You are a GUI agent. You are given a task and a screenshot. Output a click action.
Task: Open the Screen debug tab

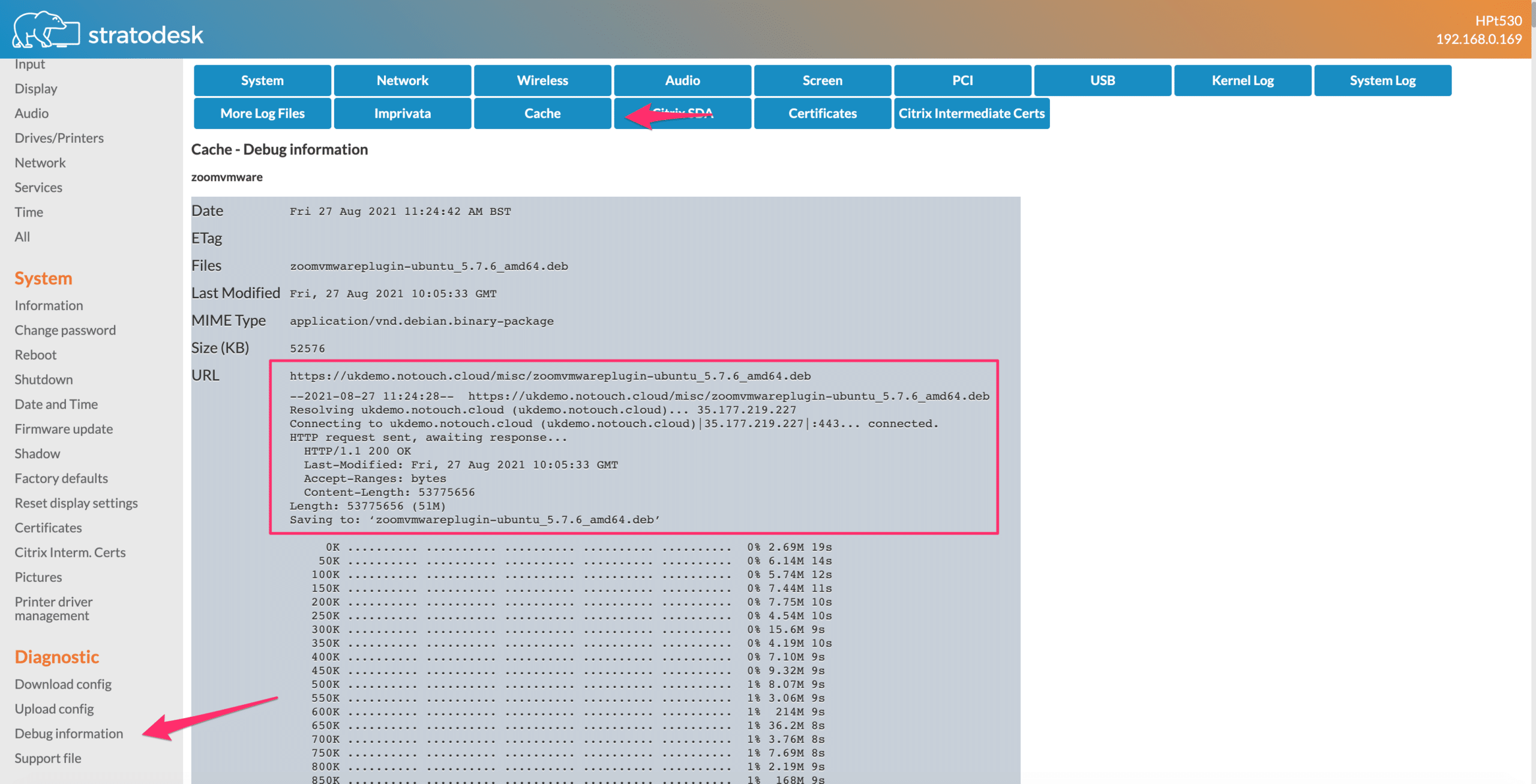click(823, 80)
